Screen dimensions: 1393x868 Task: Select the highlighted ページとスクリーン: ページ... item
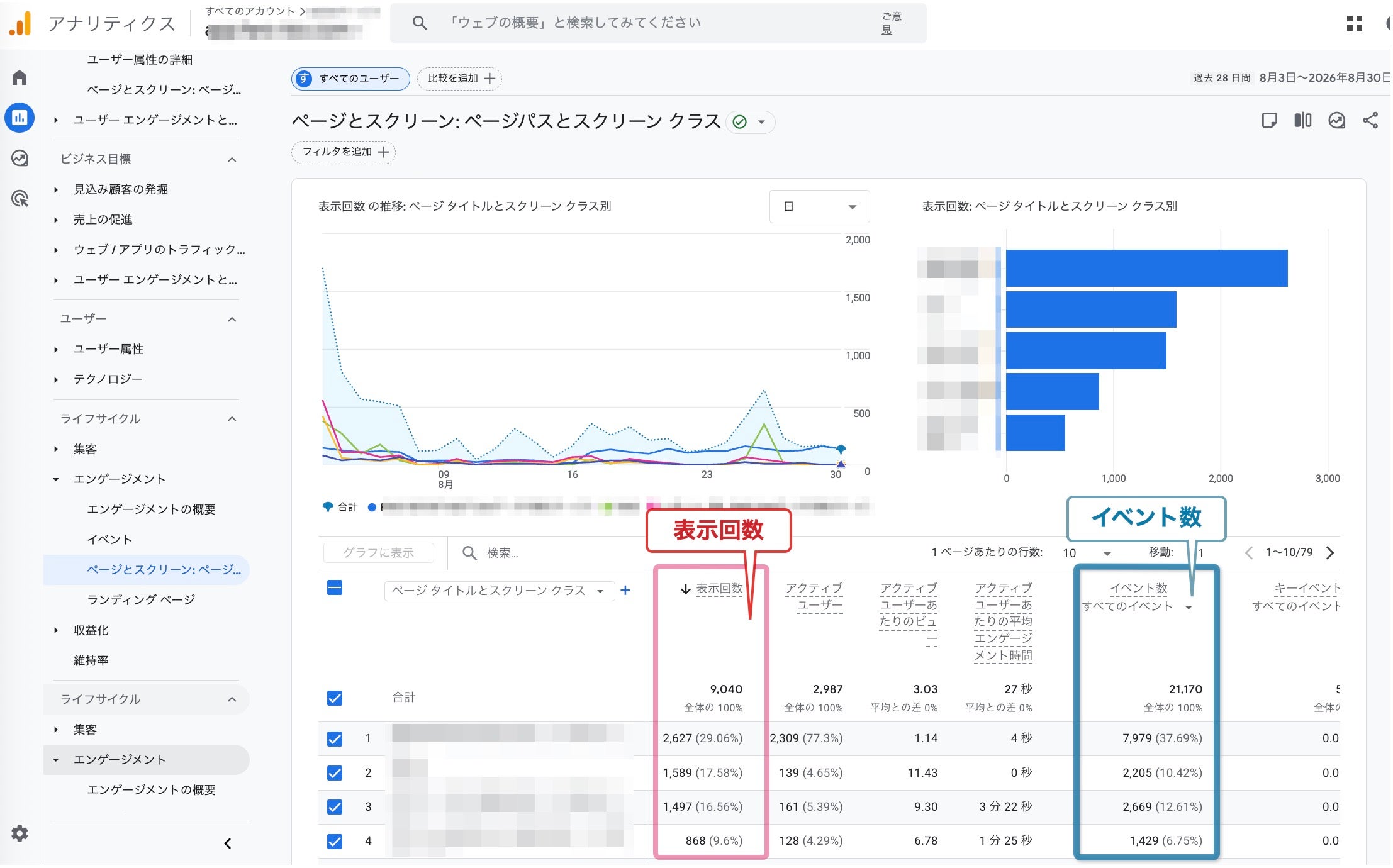click(x=147, y=570)
